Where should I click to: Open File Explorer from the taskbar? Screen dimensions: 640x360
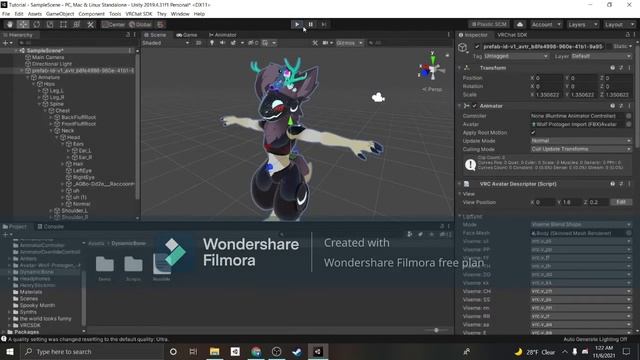click(x=214, y=351)
